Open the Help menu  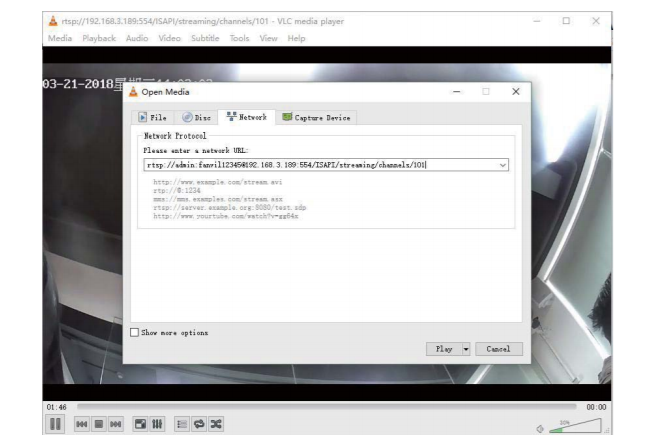tap(296, 38)
